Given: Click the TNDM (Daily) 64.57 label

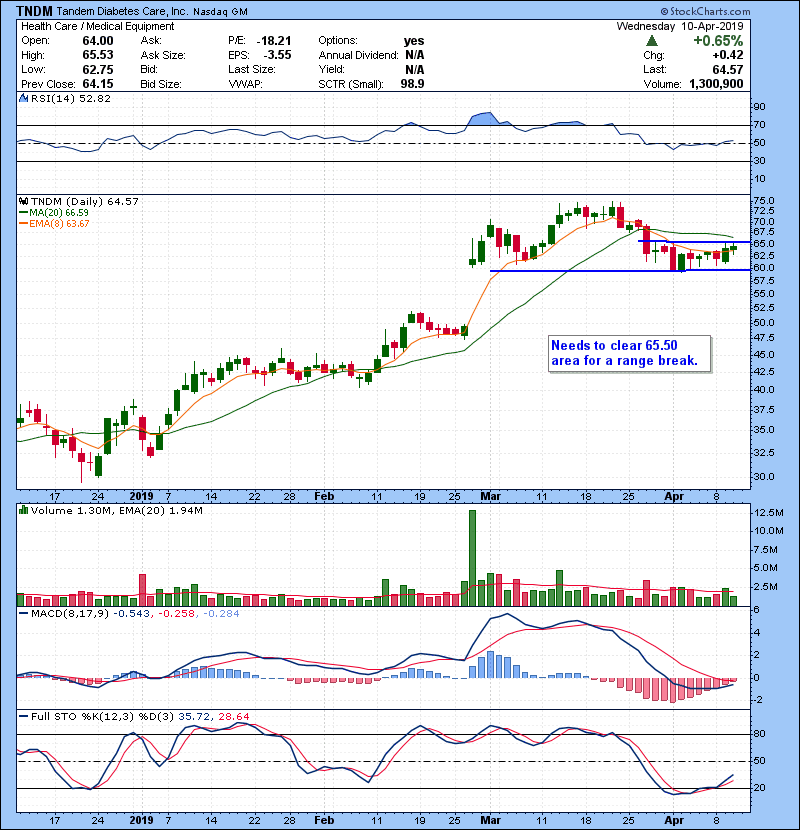Looking at the screenshot, I should click(x=85, y=202).
